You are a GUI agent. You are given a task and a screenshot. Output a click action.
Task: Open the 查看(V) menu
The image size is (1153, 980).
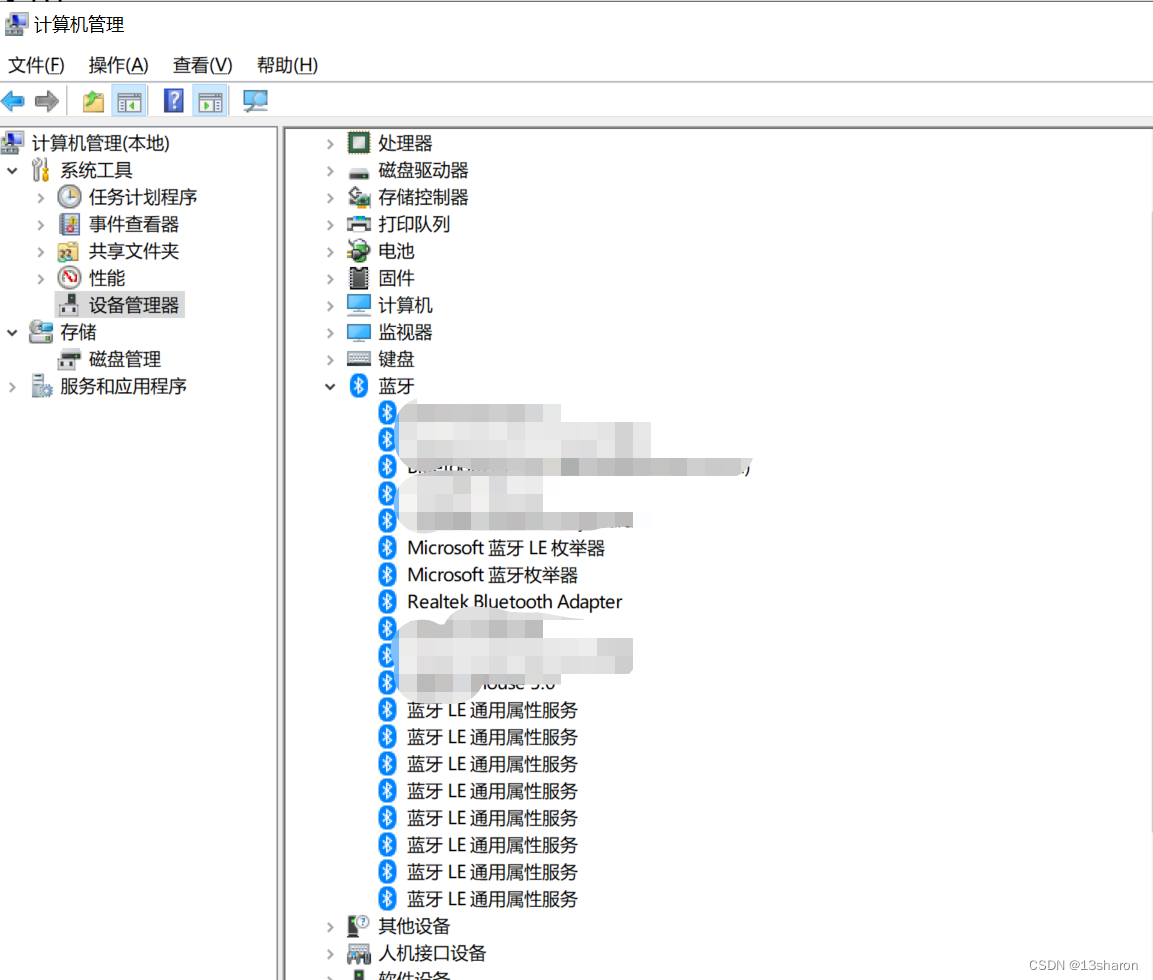pos(202,65)
